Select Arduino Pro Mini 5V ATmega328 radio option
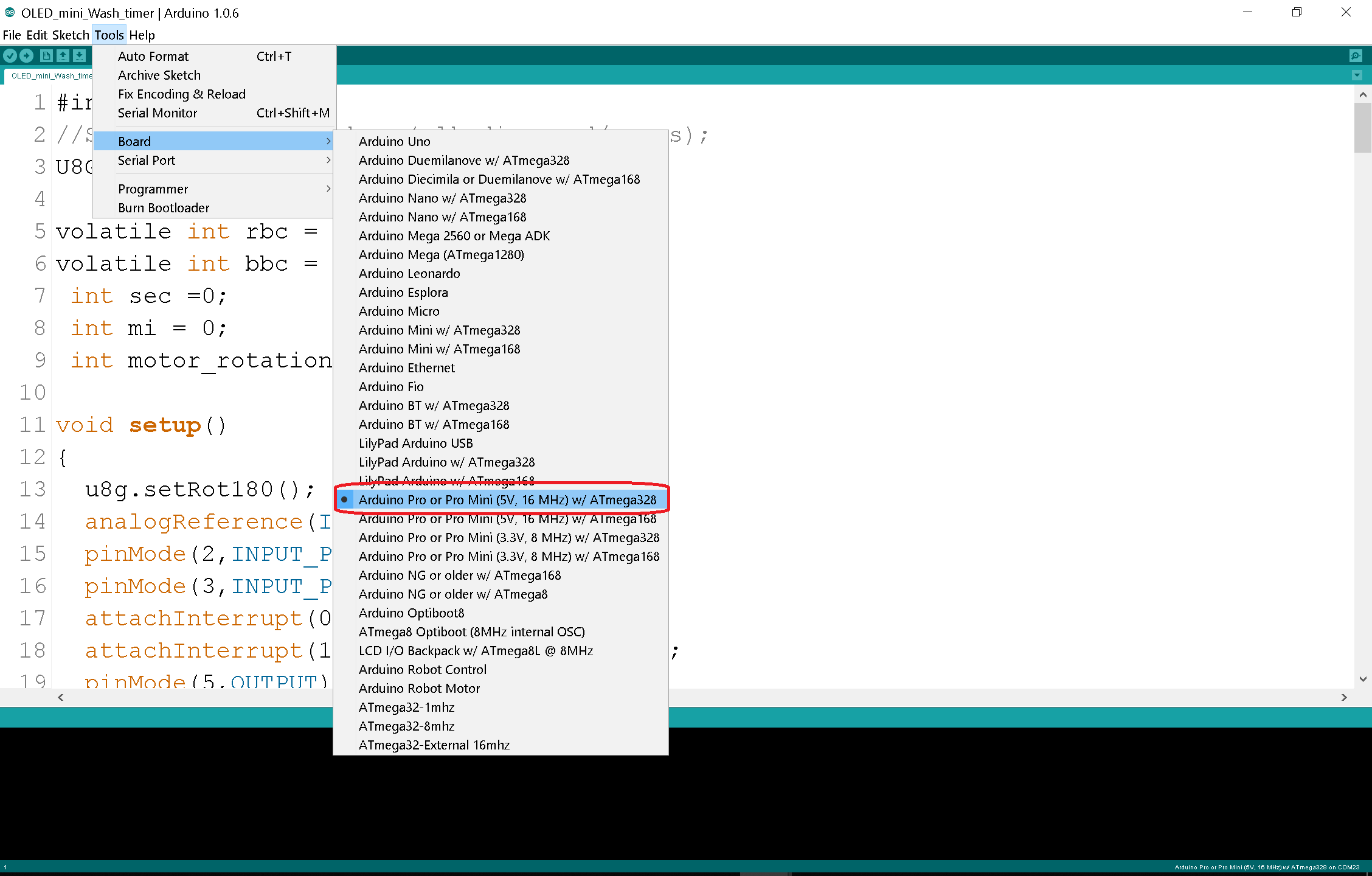This screenshot has width=1372, height=876. [507, 500]
